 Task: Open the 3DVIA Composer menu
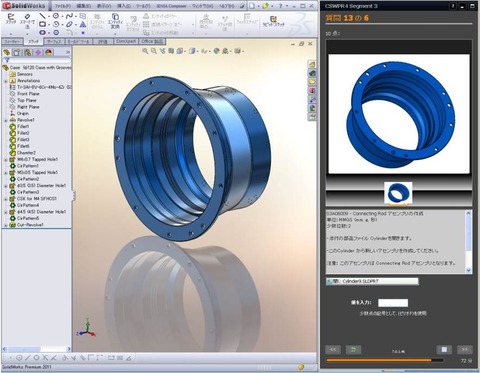click(171, 6)
